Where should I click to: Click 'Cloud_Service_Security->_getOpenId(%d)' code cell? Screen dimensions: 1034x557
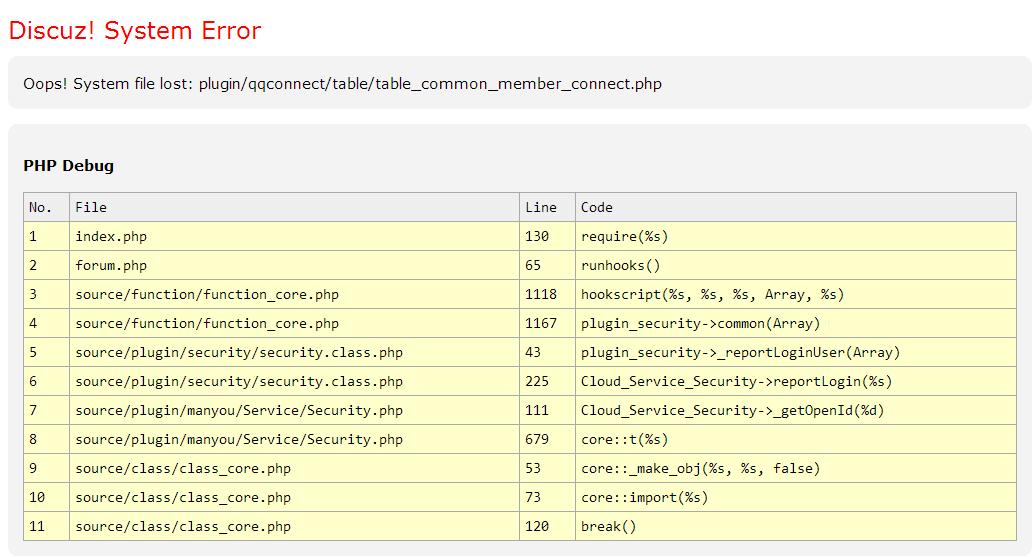(x=732, y=410)
